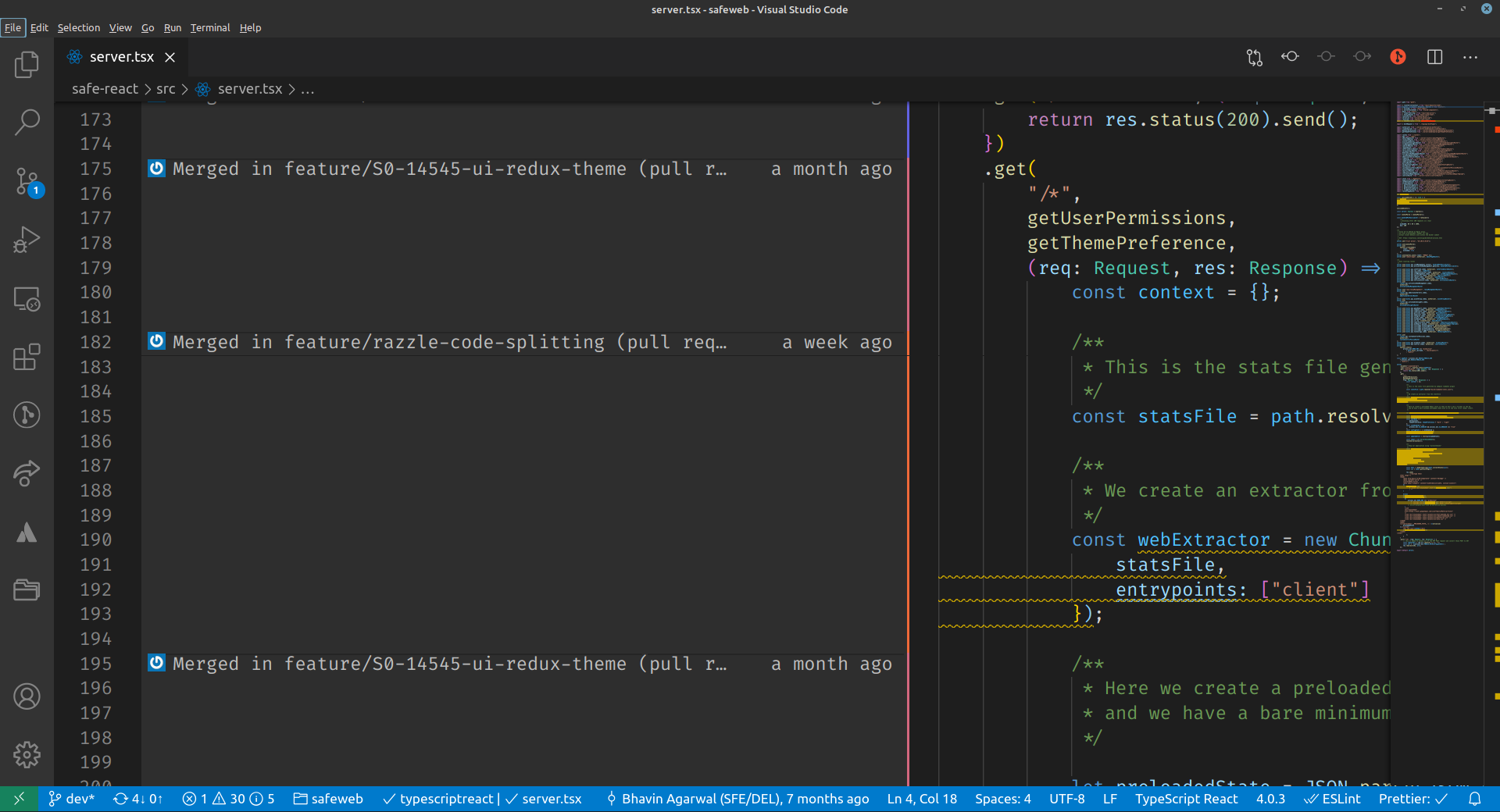Click the sync changes indicator 4↓ 0↑
Screen dimensions: 1500x812
[x=137, y=799]
